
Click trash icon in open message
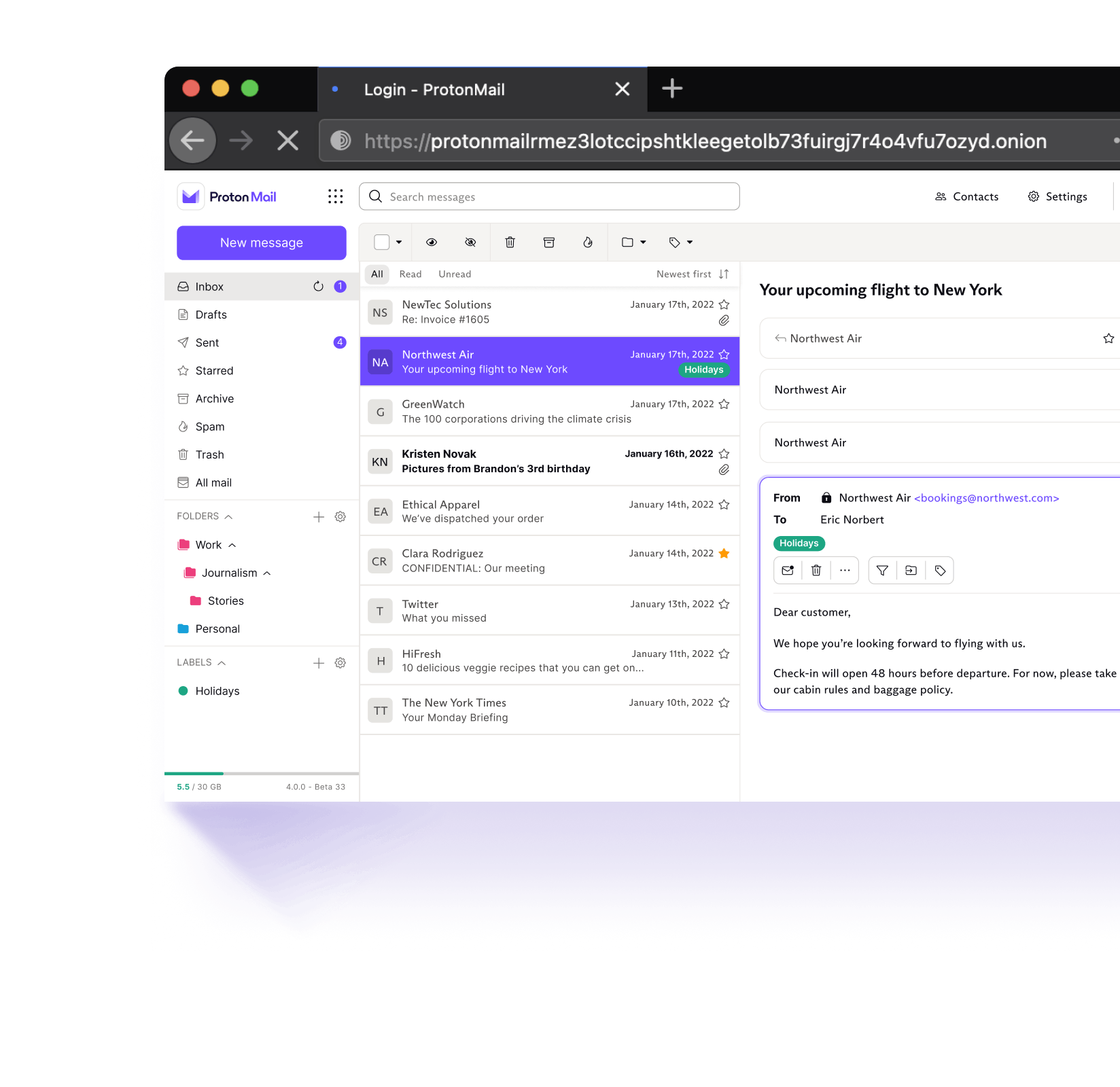816,571
